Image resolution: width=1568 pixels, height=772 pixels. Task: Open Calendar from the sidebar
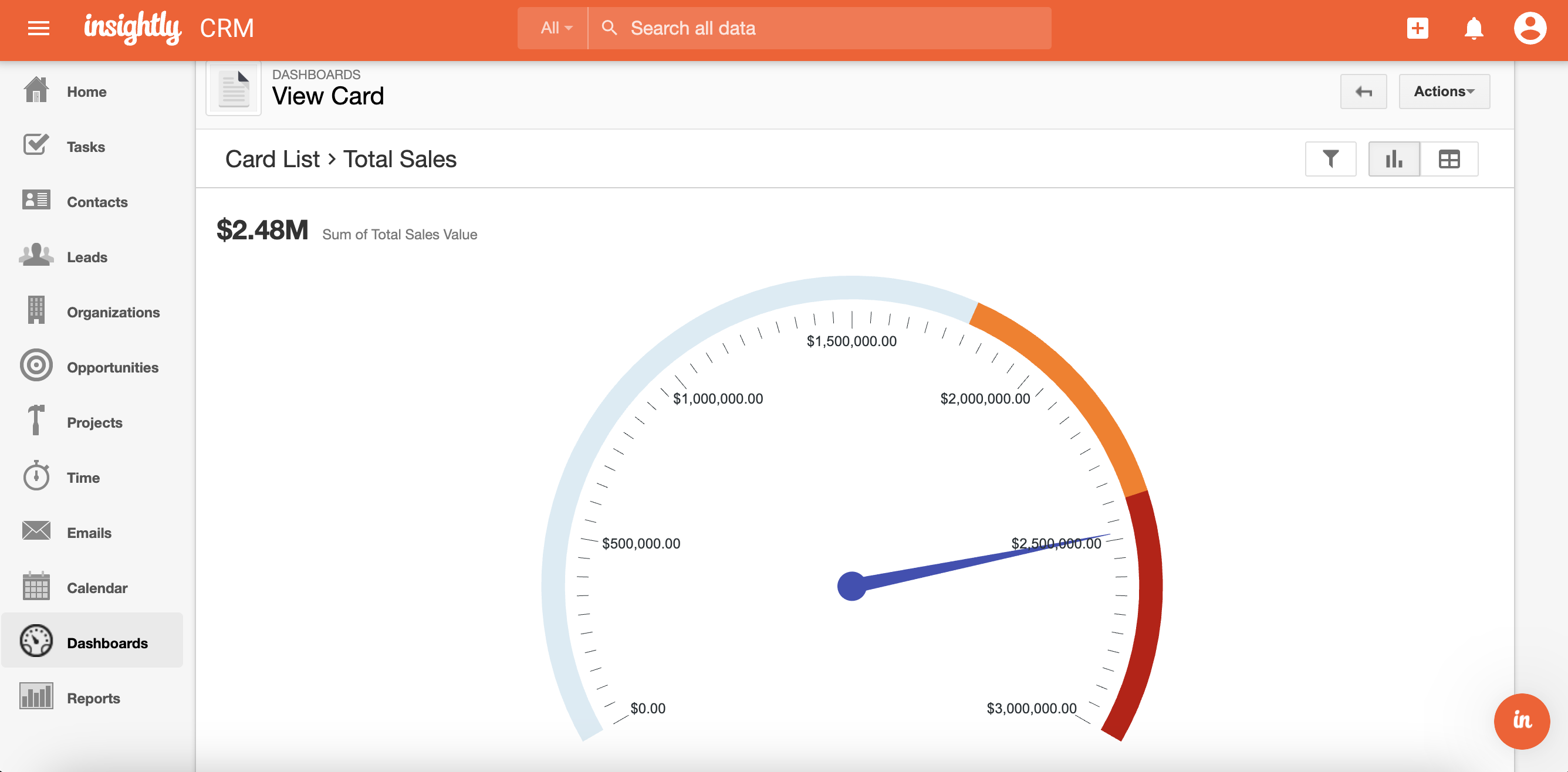(97, 588)
